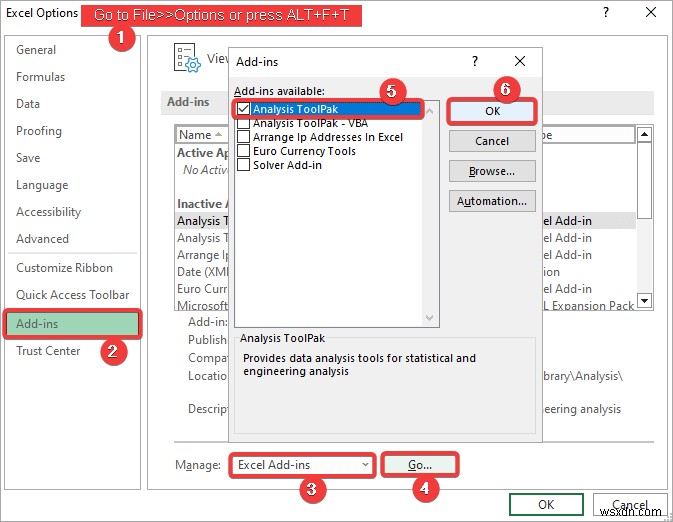
Task: Close the Excel Options window
Action: point(651,12)
